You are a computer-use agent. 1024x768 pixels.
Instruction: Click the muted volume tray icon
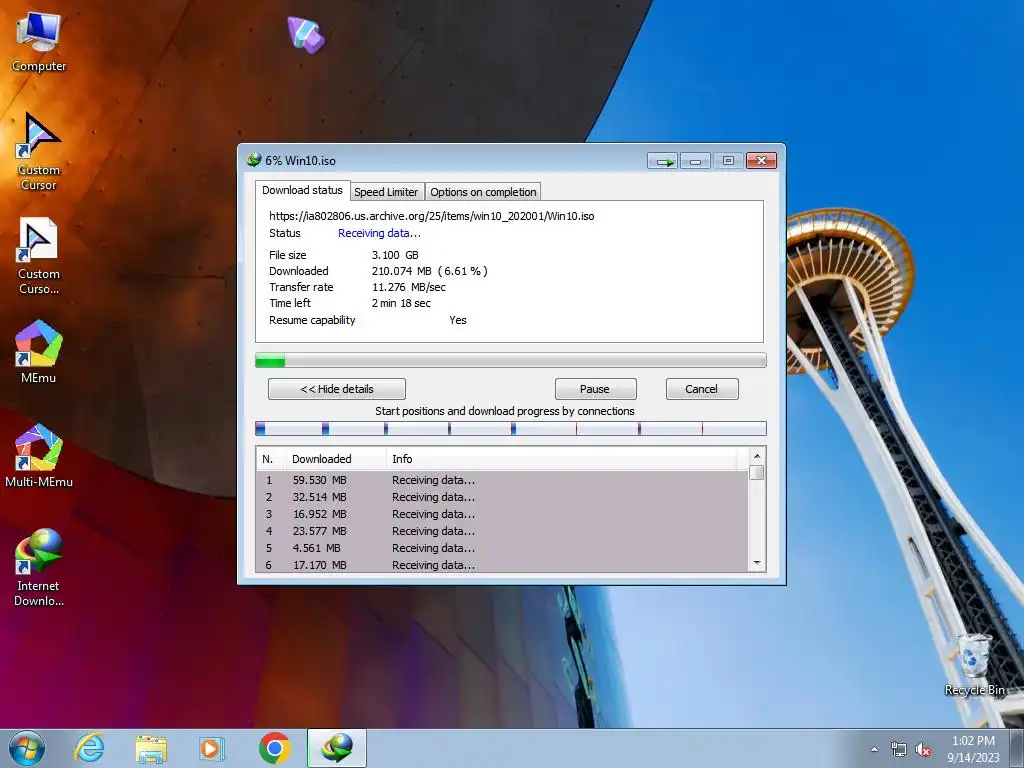tap(923, 750)
